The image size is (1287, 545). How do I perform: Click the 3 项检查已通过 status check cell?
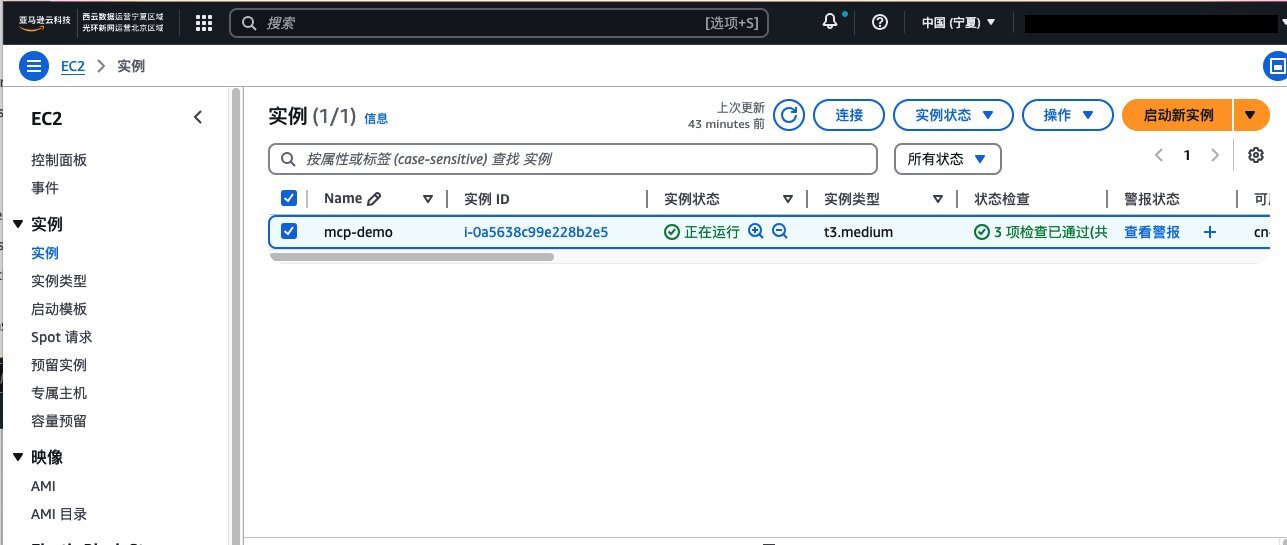(1041, 232)
